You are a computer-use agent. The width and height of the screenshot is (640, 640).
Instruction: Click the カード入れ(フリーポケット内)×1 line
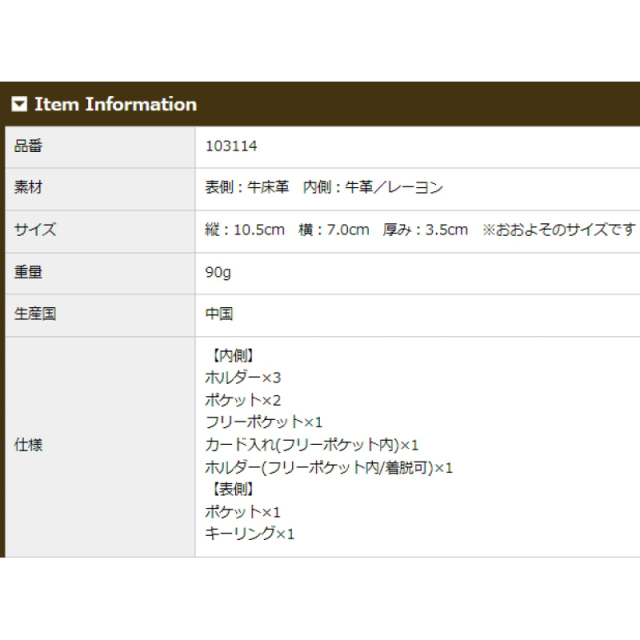click(x=312, y=444)
